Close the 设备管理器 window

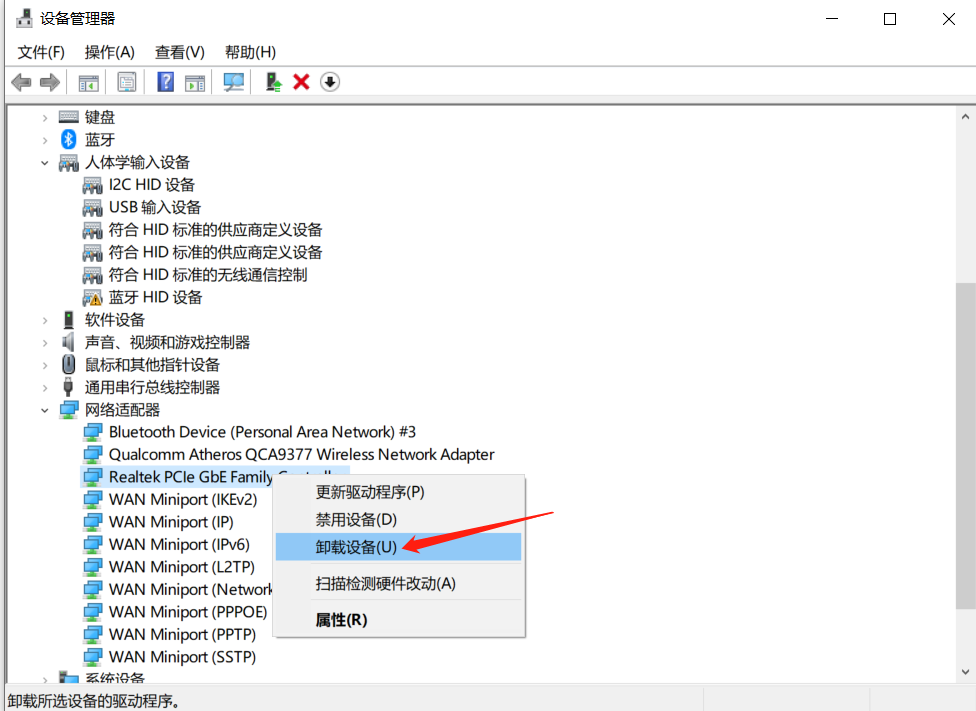pos(949,19)
